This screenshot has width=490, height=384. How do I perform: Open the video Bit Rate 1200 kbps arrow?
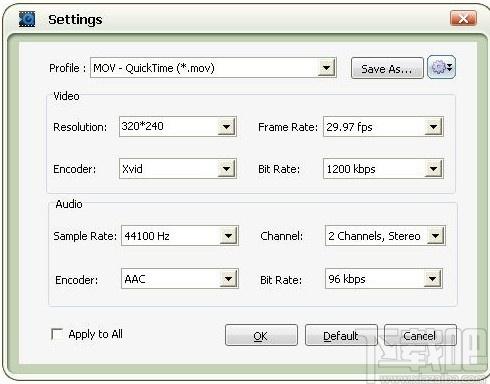[x=433, y=169]
